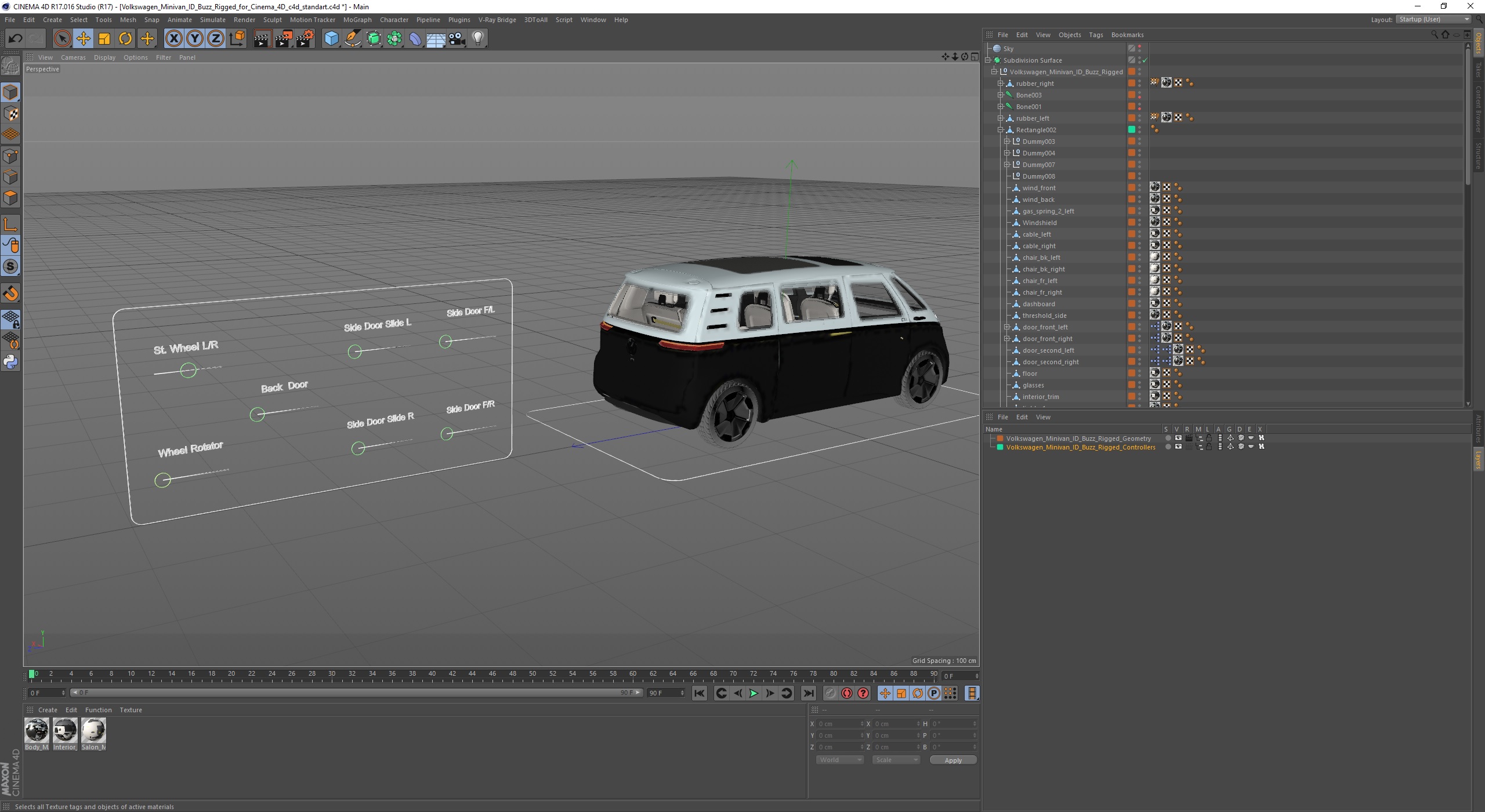Click Record Active Objects keyframe button

point(831,693)
